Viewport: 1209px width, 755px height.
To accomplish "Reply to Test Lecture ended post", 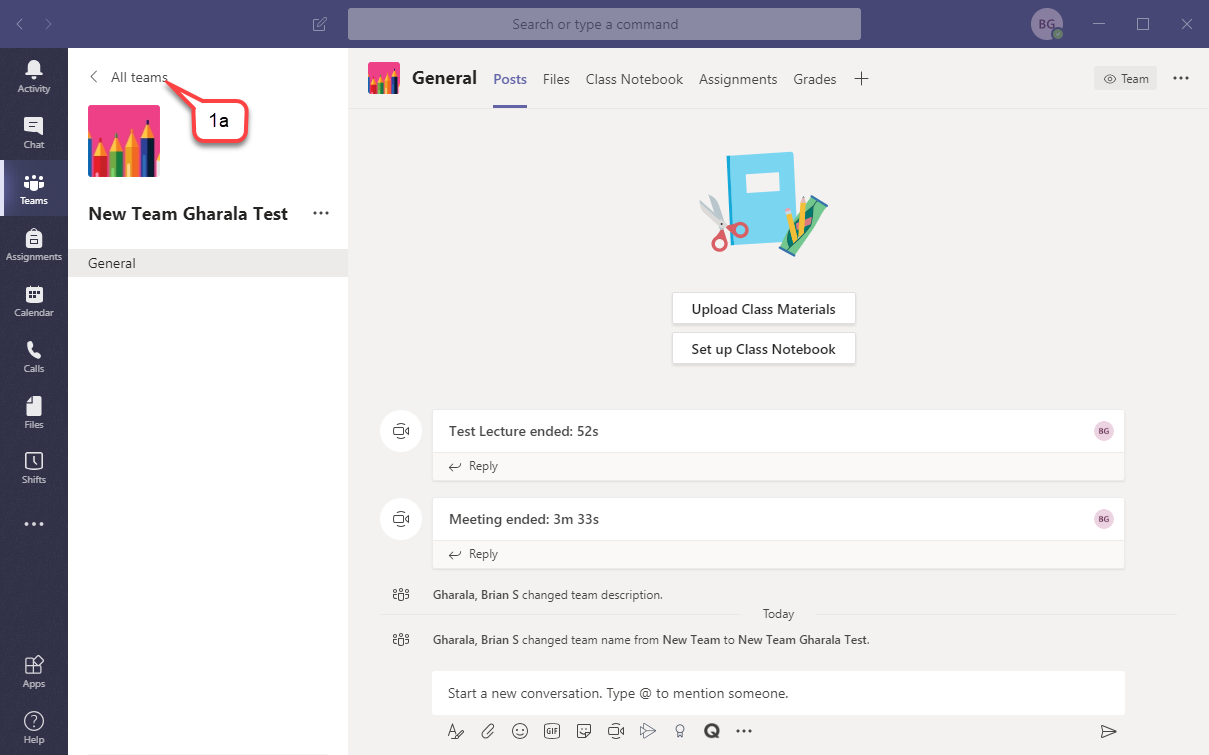I will (x=474, y=466).
